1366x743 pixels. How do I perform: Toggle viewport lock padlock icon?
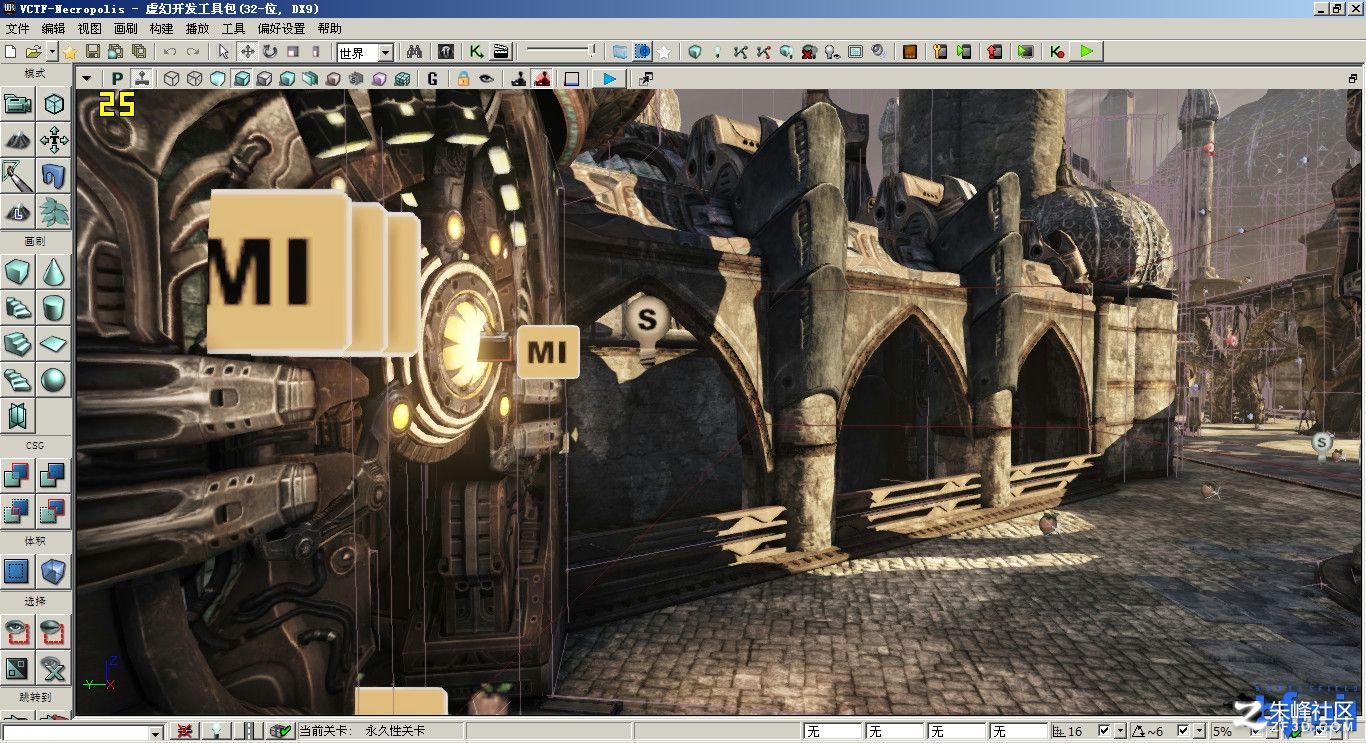463,78
